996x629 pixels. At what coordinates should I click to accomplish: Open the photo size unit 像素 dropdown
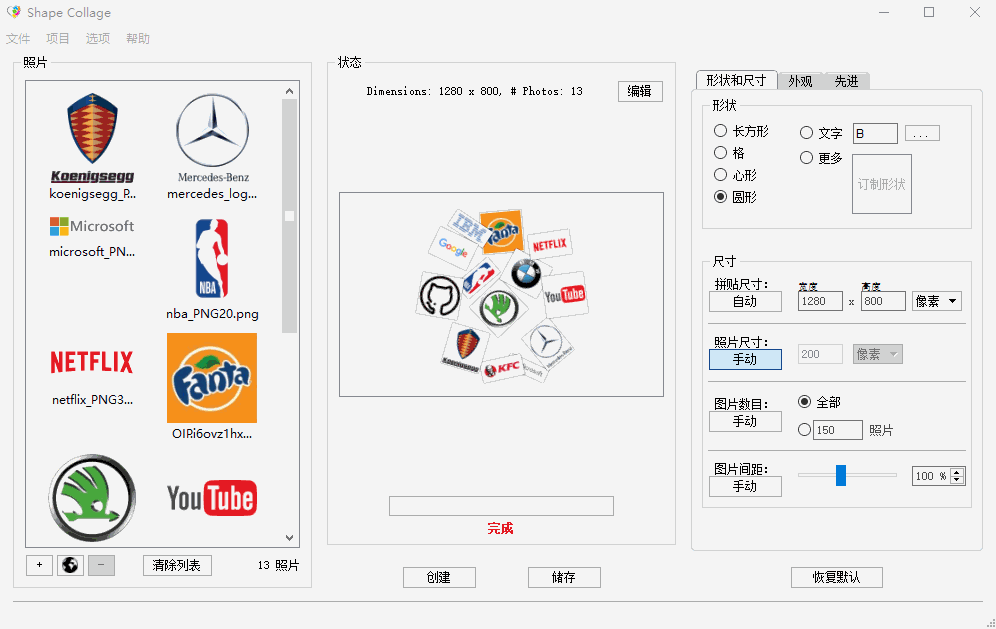(x=877, y=354)
